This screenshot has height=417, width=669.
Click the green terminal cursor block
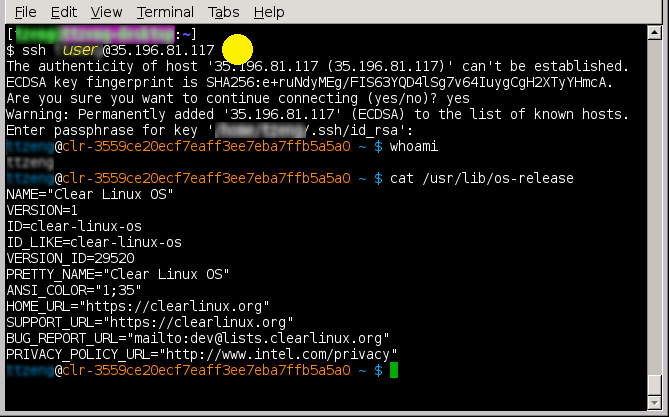tap(394, 370)
